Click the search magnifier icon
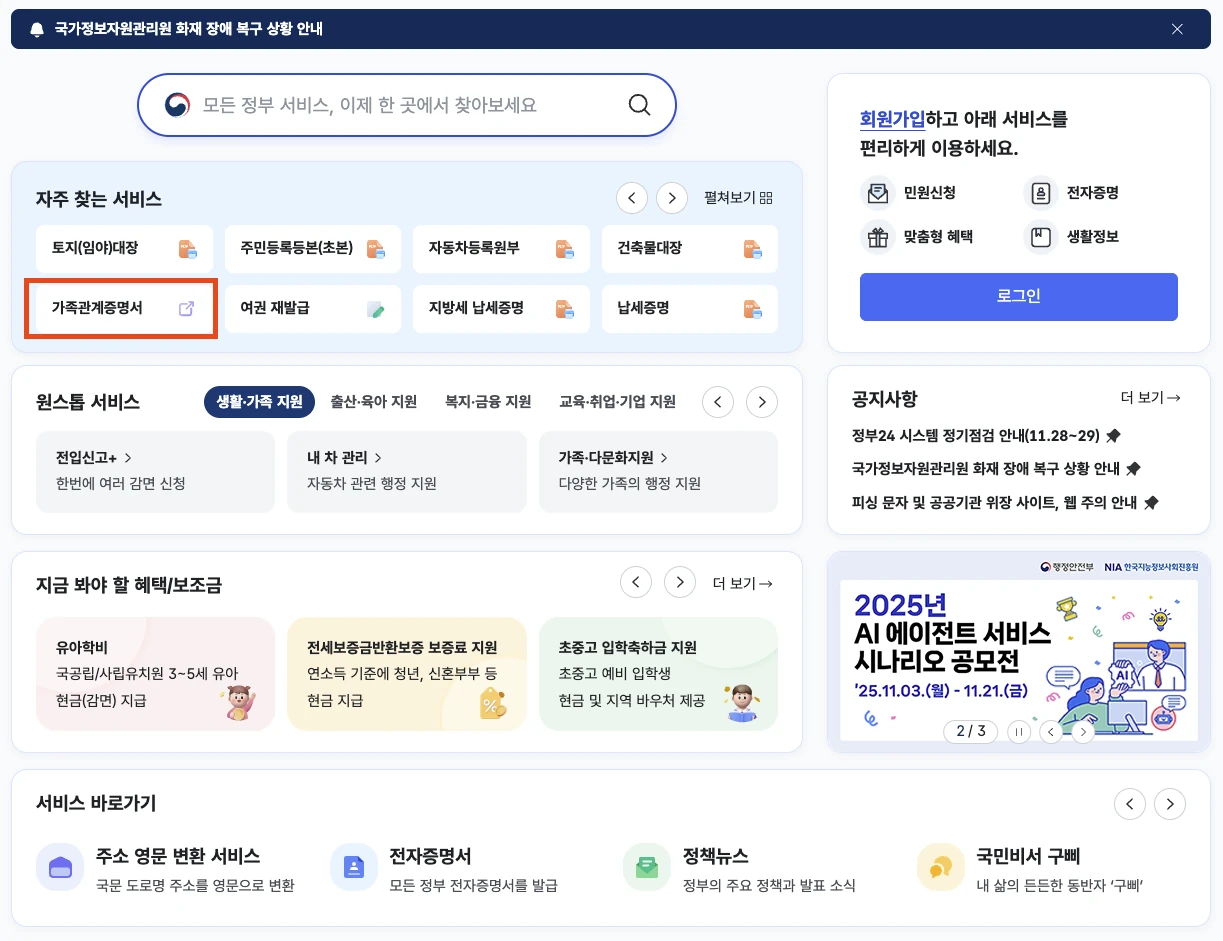1223x941 pixels. pos(639,104)
